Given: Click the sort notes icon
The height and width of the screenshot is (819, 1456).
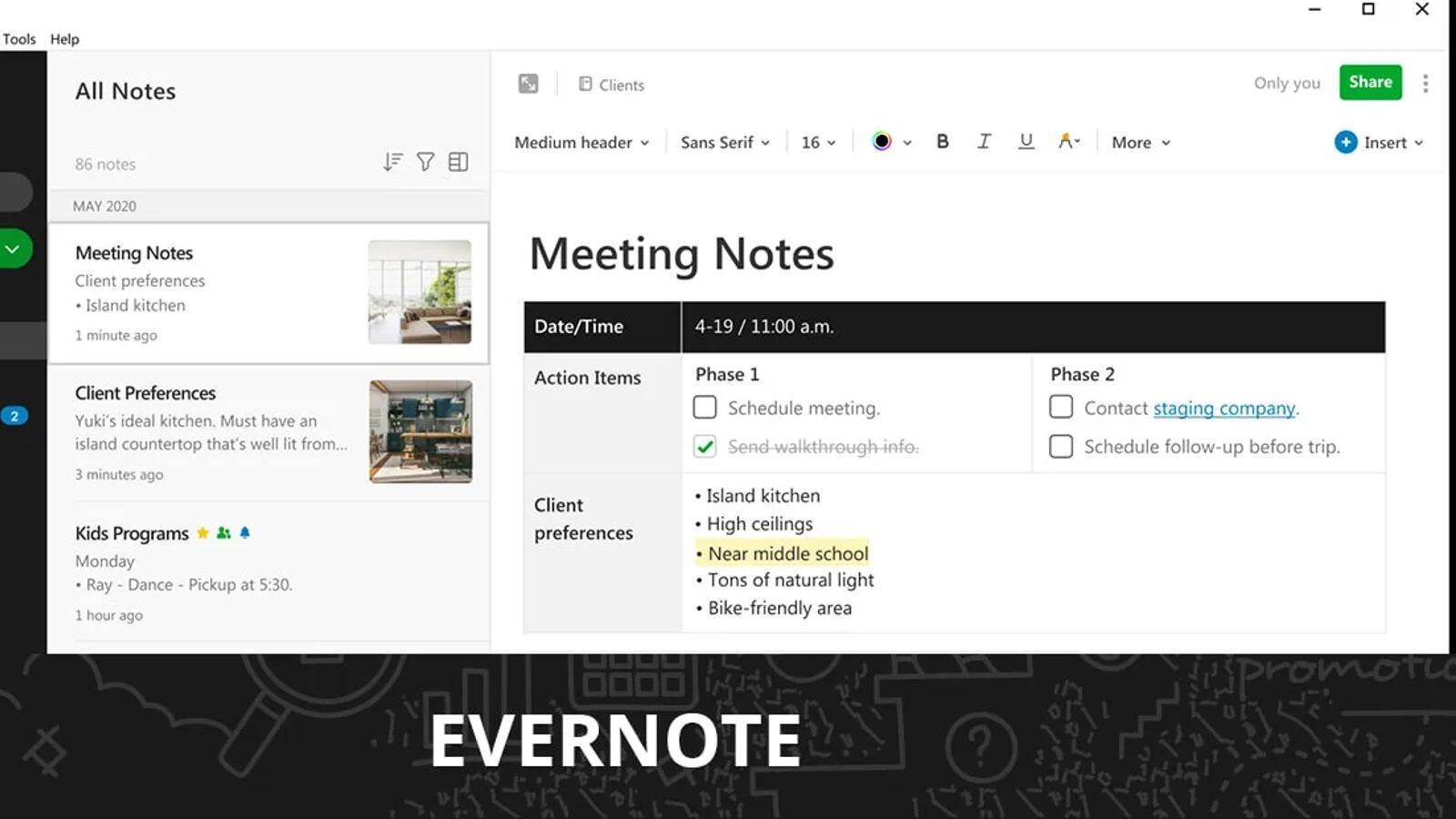Looking at the screenshot, I should tap(392, 162).
